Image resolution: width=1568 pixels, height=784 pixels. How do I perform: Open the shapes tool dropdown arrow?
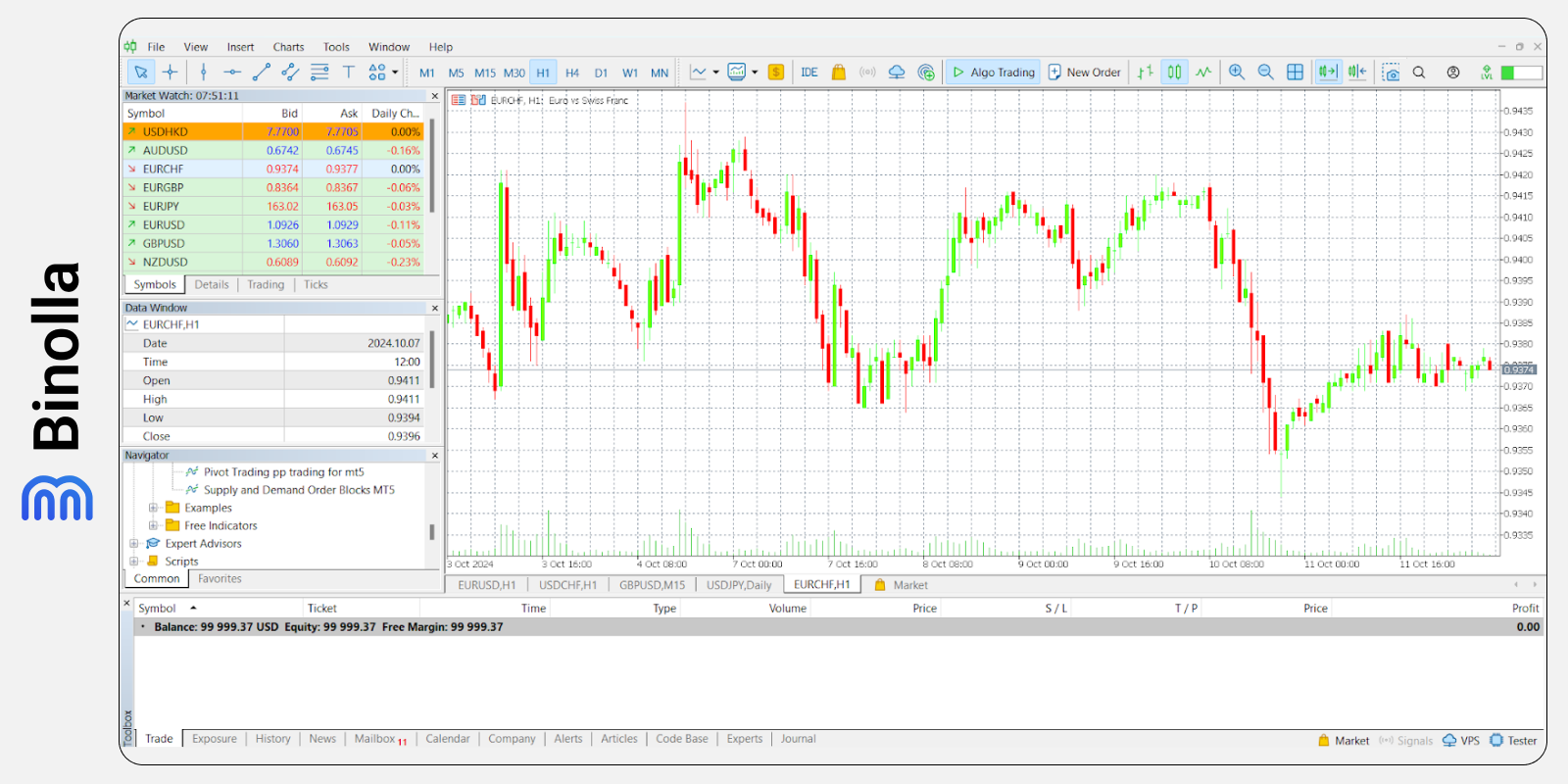click(x=395, y=72)
